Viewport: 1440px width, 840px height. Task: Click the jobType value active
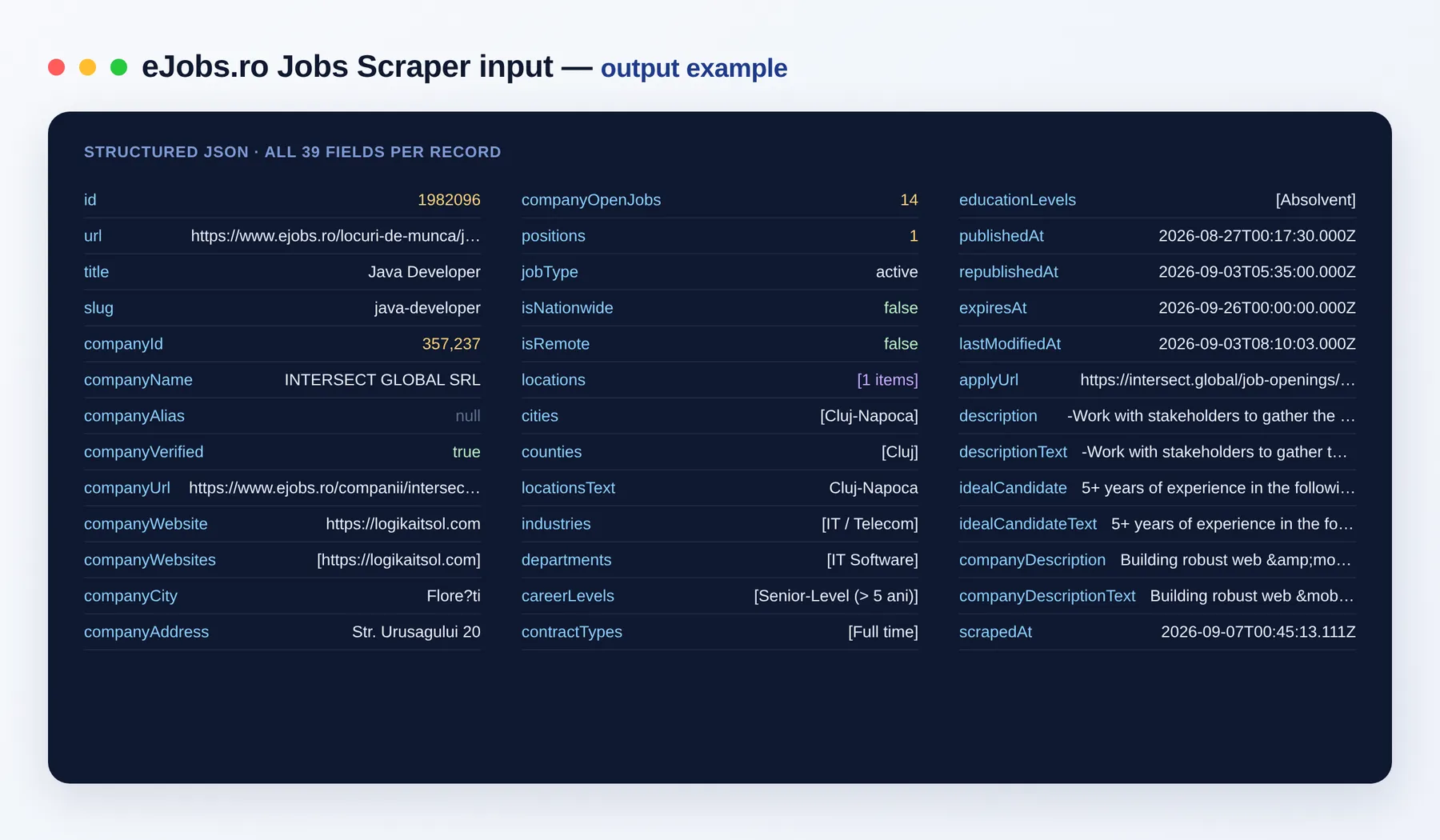tap(897, 272)
